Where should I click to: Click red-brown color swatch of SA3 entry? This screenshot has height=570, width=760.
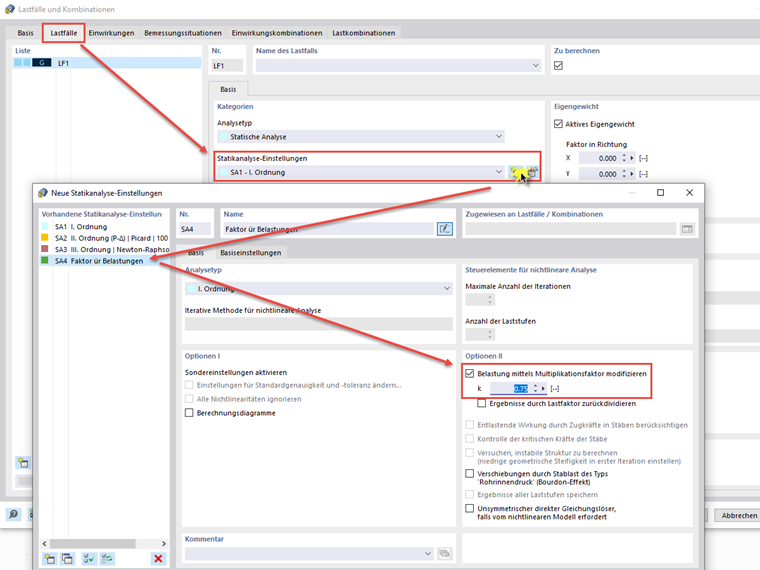pos(45,249)
